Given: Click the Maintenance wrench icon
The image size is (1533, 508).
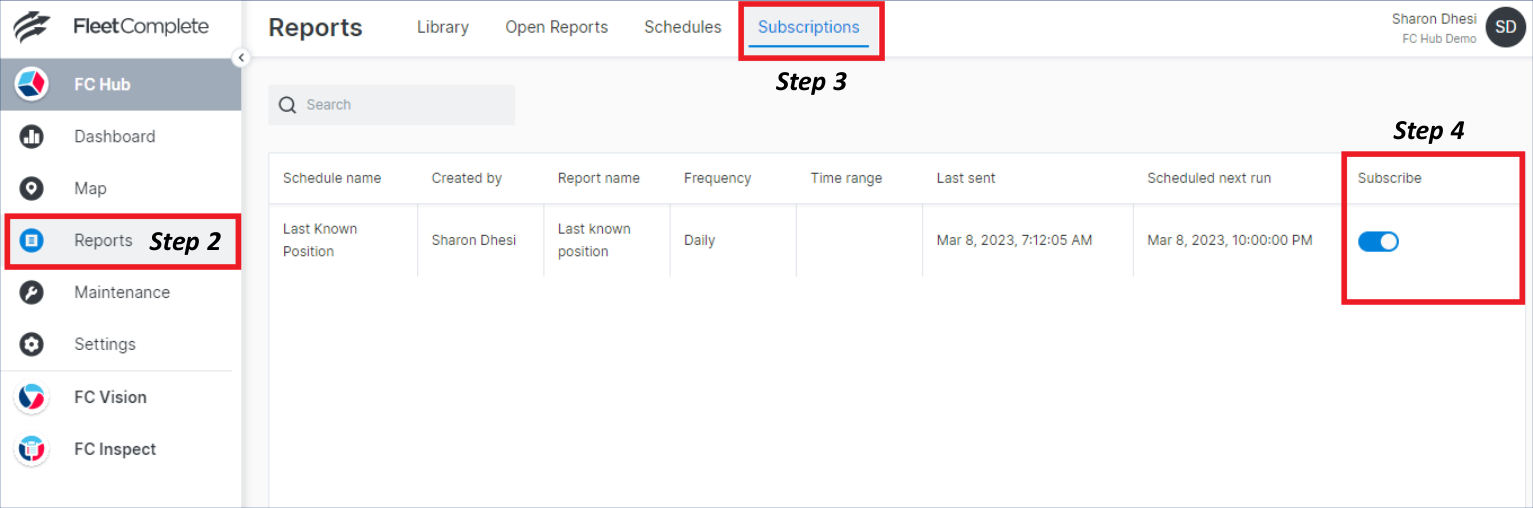Looking at the screenshot, I should [32, 293].
